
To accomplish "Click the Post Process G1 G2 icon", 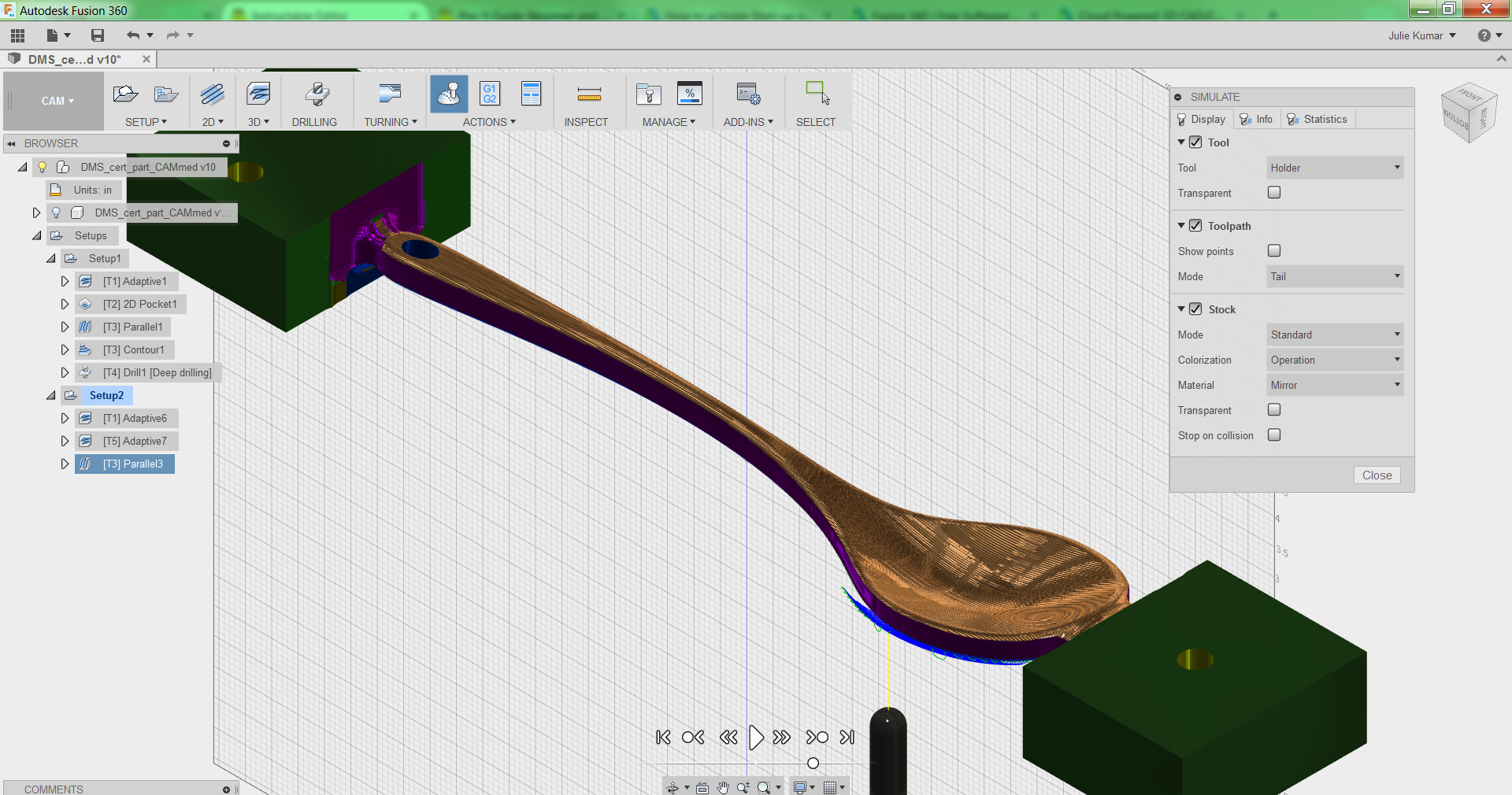I will click(490, 94).
